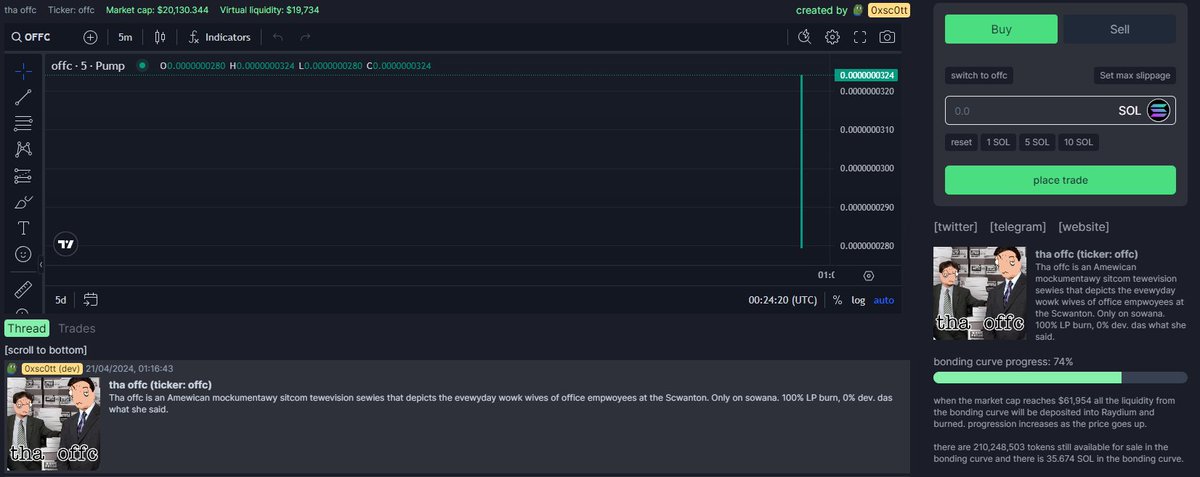Add a compare symbol with plus icon

coord(90,37)
